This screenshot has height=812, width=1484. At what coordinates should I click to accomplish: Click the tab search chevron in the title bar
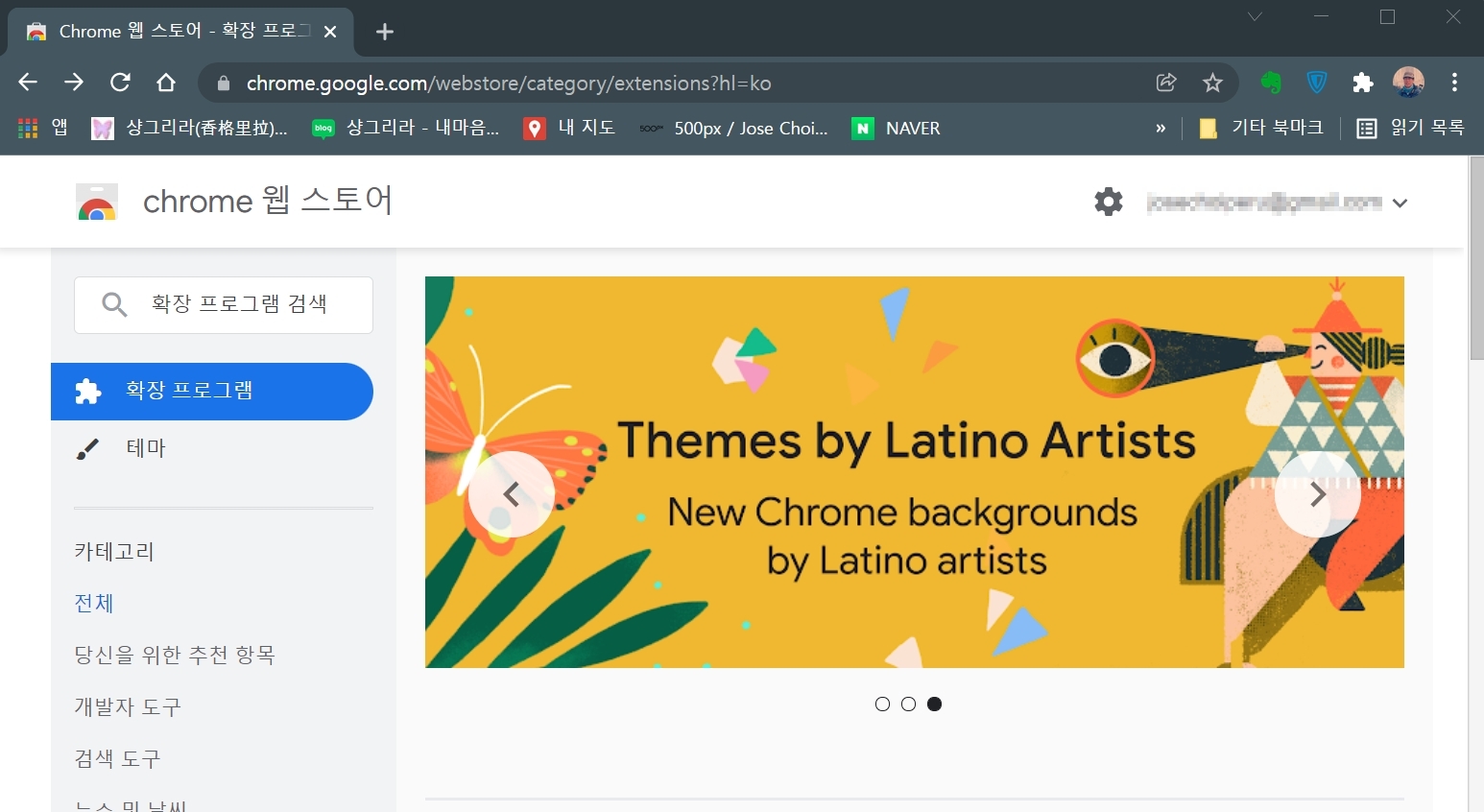tap(1255, 16)
